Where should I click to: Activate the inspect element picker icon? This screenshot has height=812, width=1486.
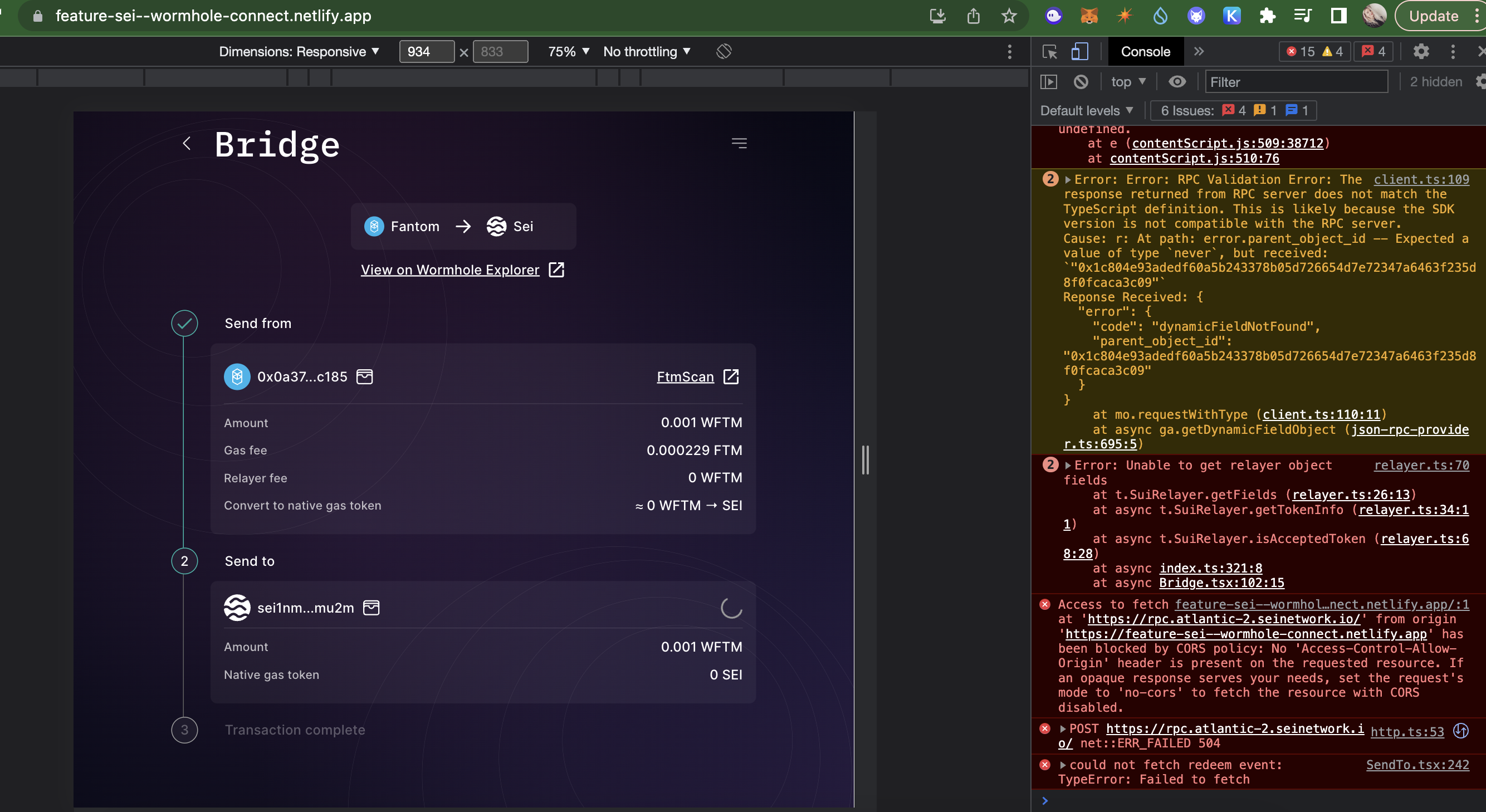[x=1050, y=52]
